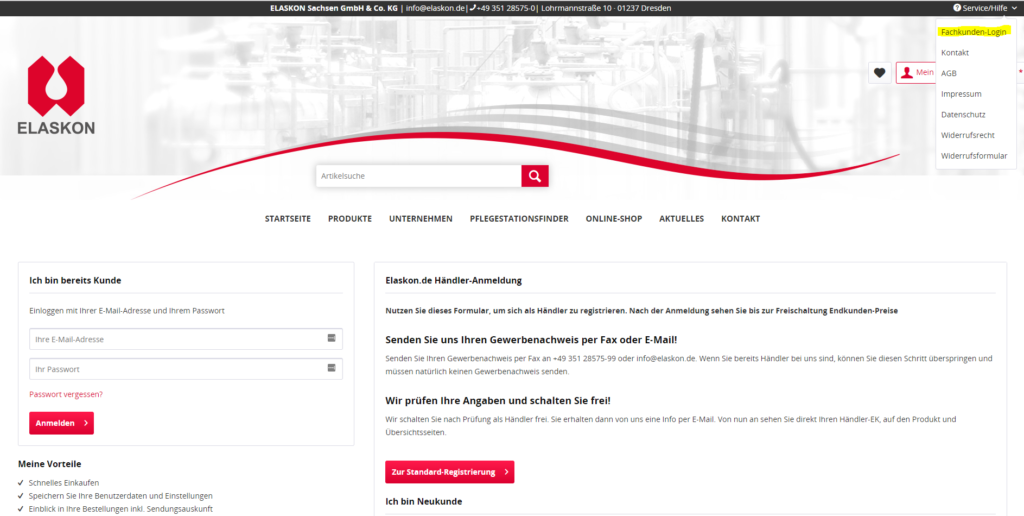
Task: Click the autofill icon in the email field
Action: (331, 339)
